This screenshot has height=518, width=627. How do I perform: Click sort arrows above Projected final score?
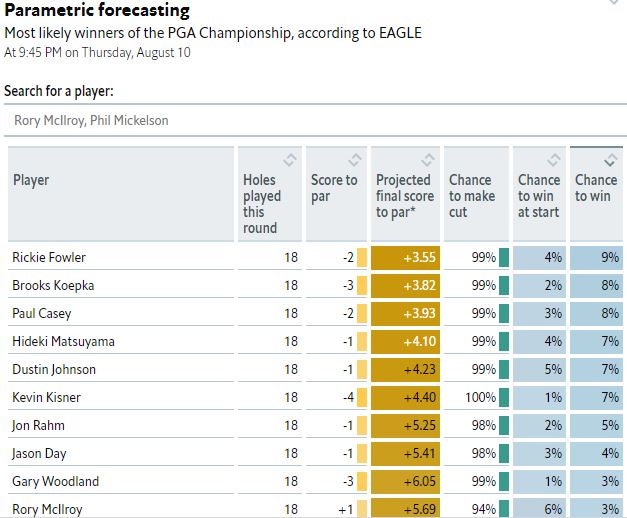427,160
